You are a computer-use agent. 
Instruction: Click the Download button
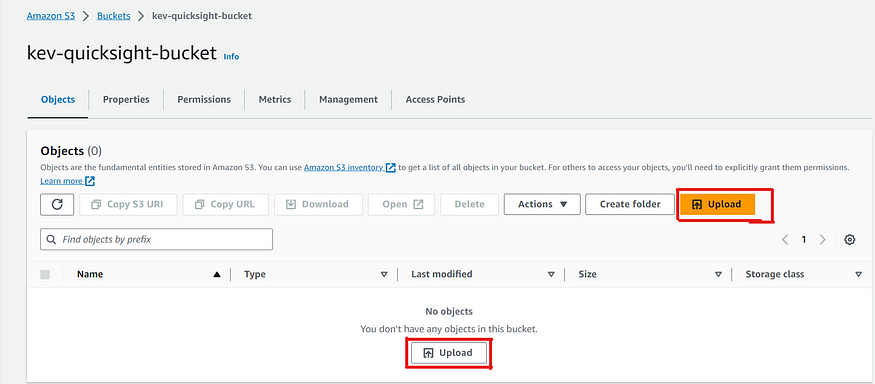(318, 204)
